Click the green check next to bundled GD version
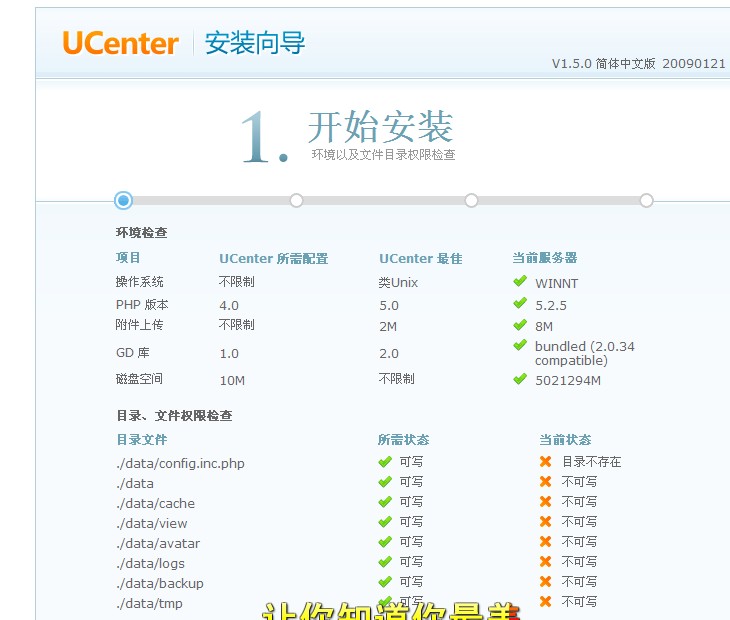Viewport: 730px width, 620px height. [x=520, y=345]
